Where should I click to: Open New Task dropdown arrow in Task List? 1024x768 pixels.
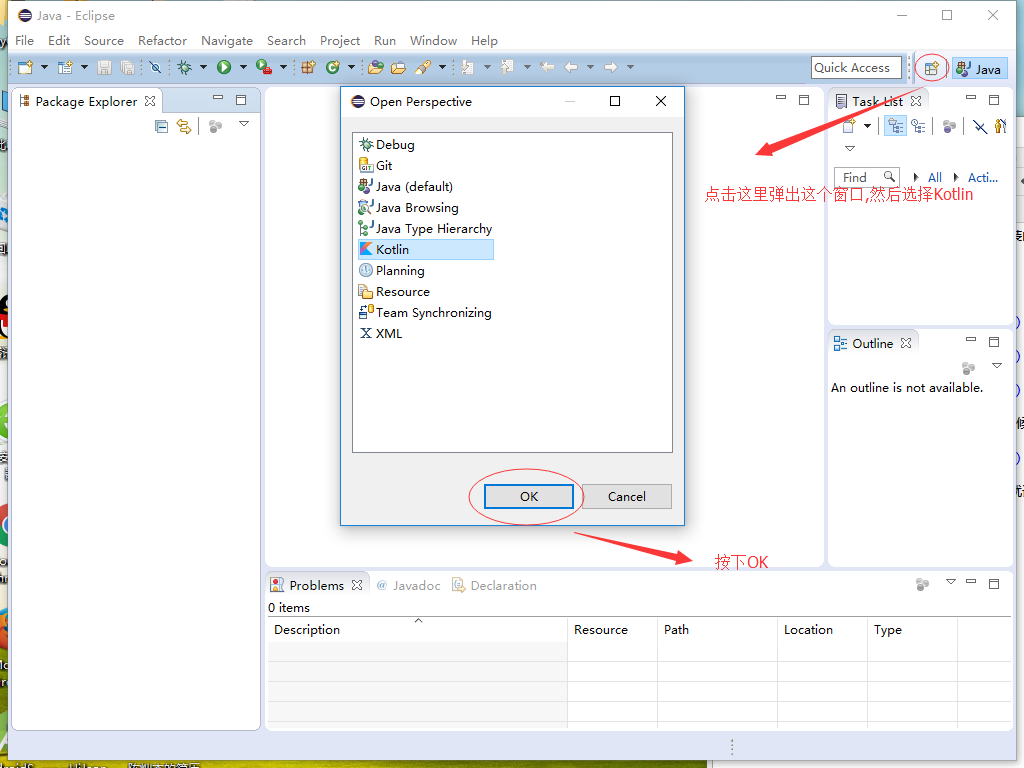pos(867,126)
